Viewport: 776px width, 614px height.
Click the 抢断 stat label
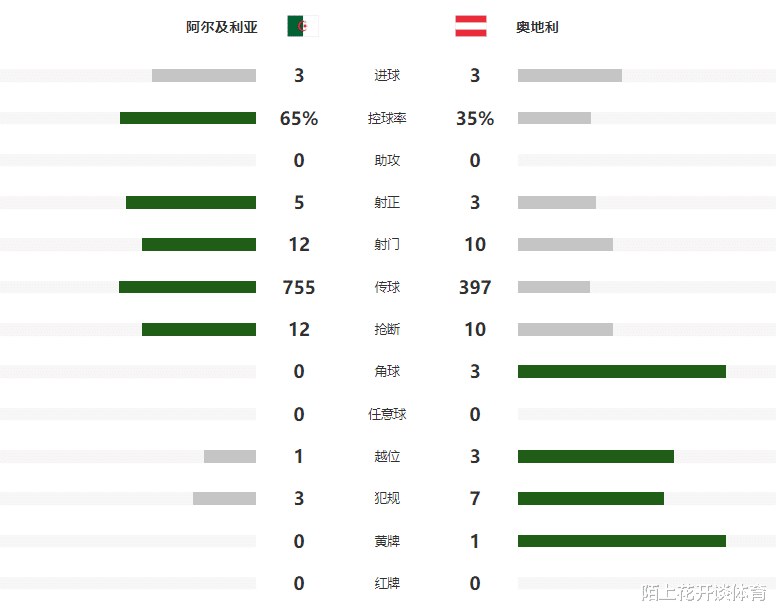(387, 330)
